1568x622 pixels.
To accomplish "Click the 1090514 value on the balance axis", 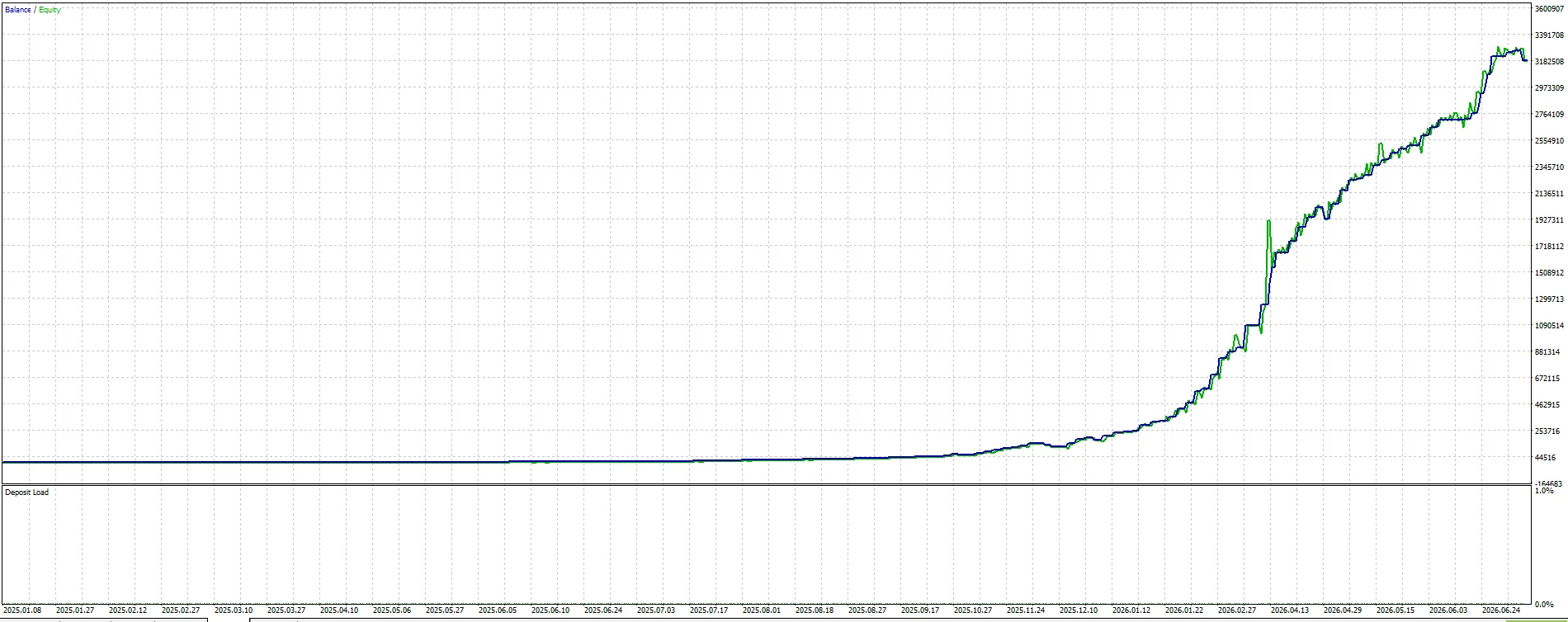I will pos(1549,326).
